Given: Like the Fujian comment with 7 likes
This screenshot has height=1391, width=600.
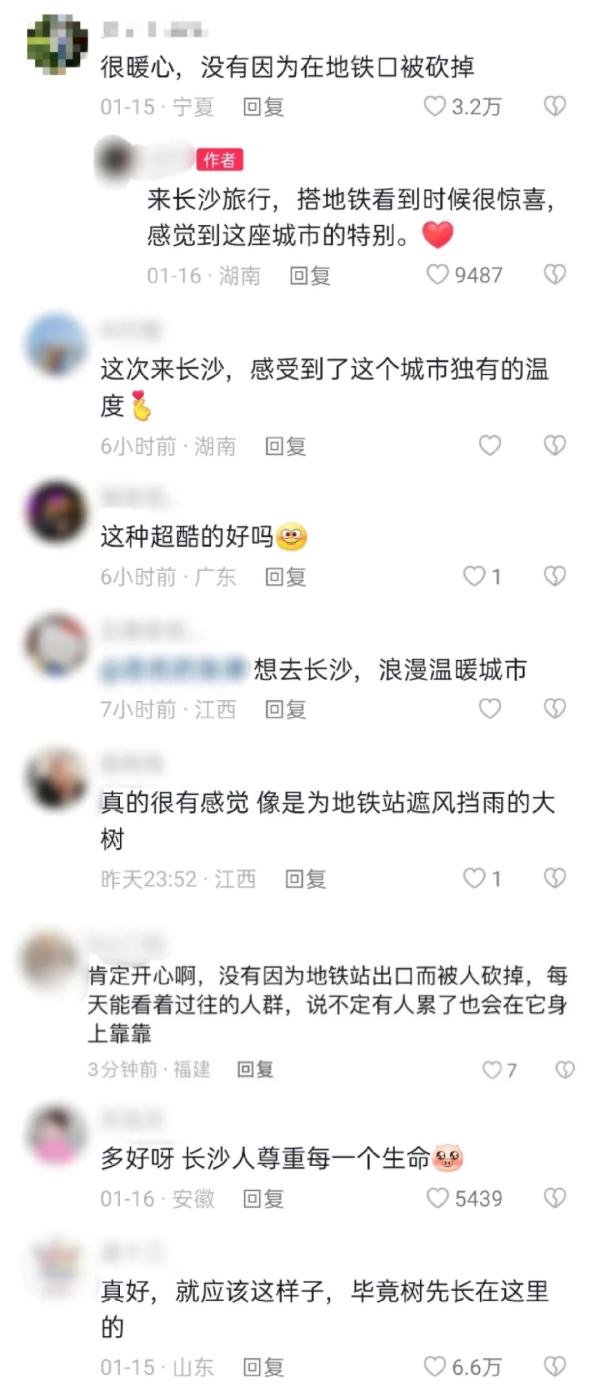Looking at the screenshot, I should (x=492, y=1070).
